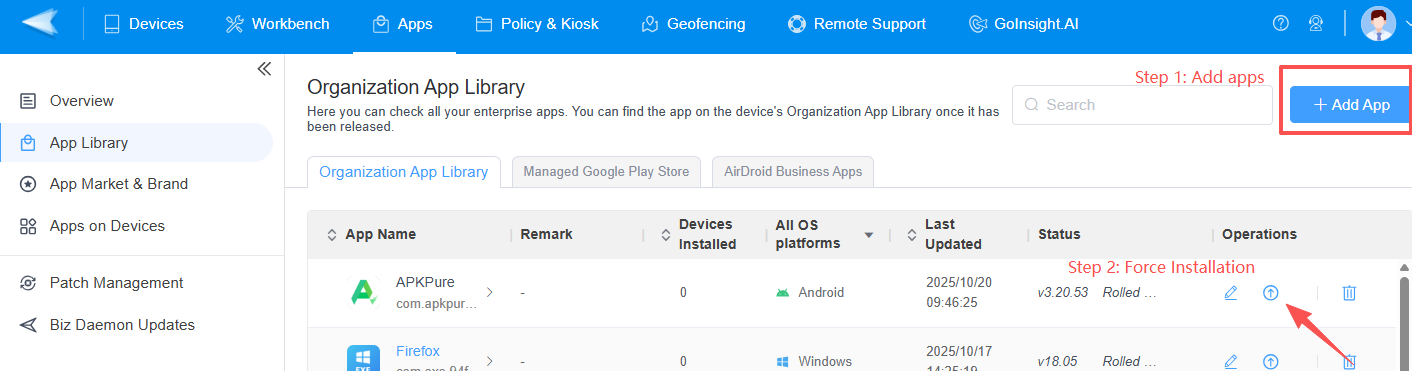Click the Operations column header
This screenshot has height=371, width=1412.
1259,234
